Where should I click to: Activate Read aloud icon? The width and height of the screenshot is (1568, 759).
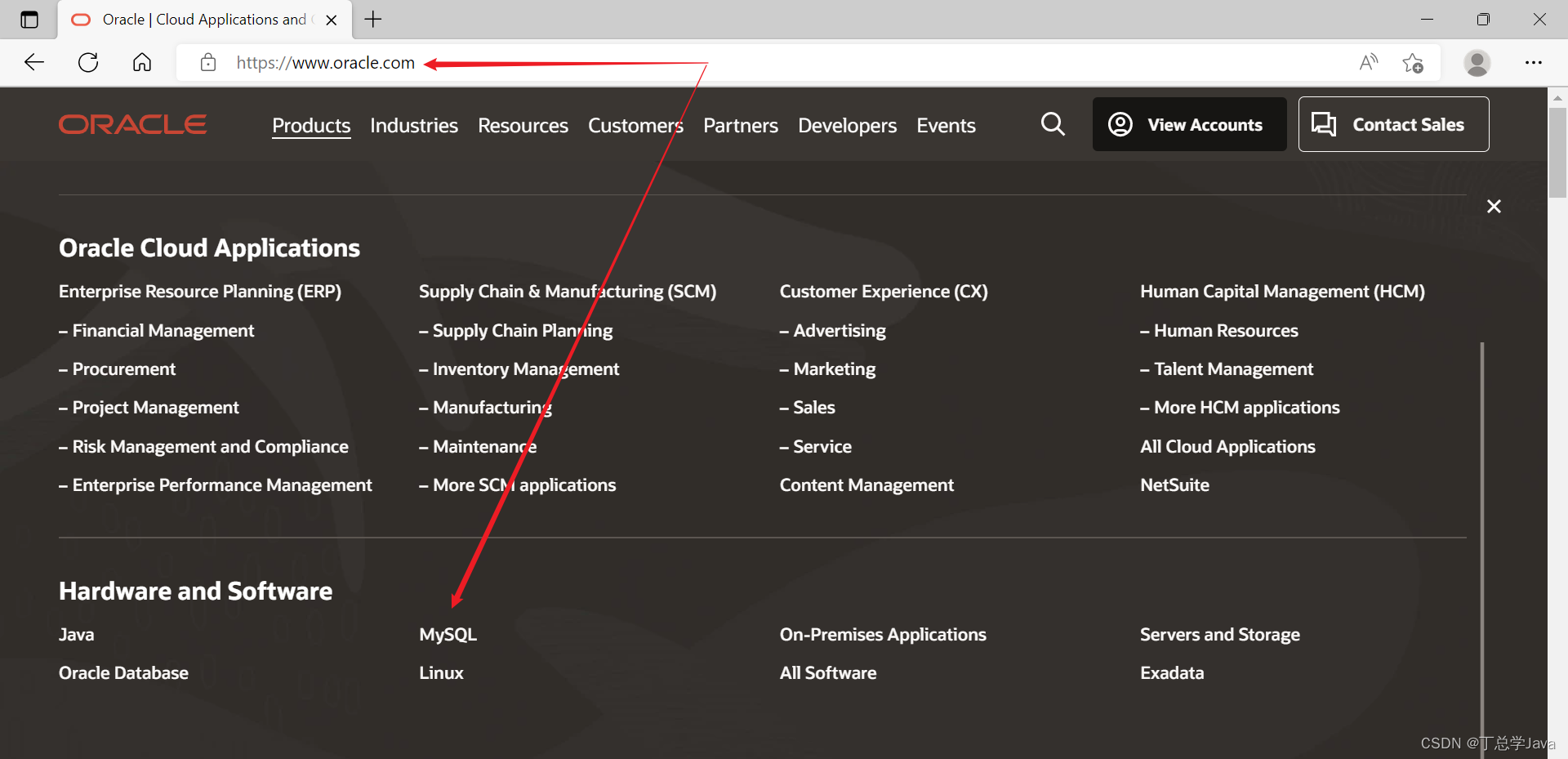[x=1369, y=62]
